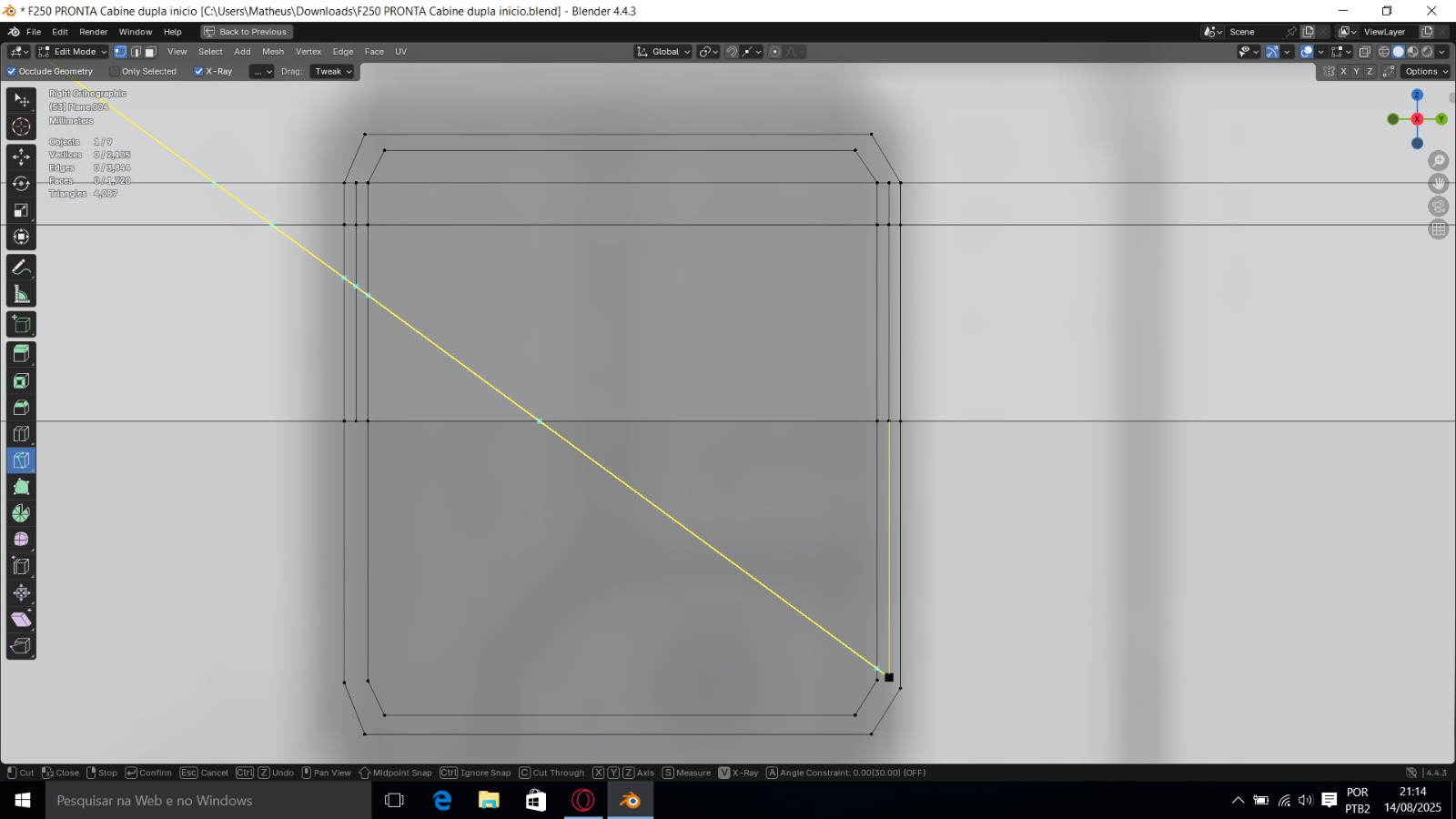
Task: Open the UV menu
Action: coord(400,52)
